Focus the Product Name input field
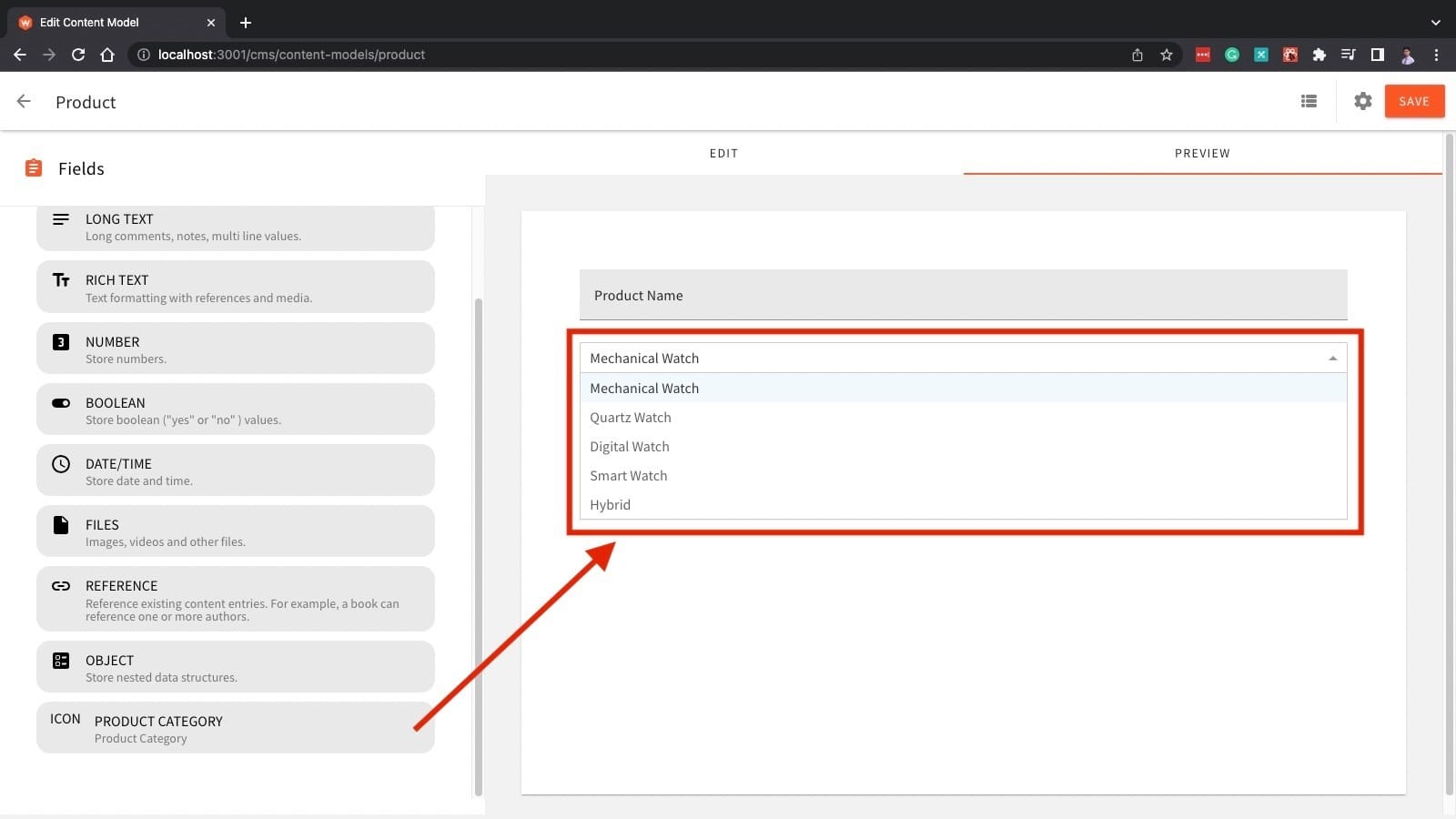 [x=963, y=296]
